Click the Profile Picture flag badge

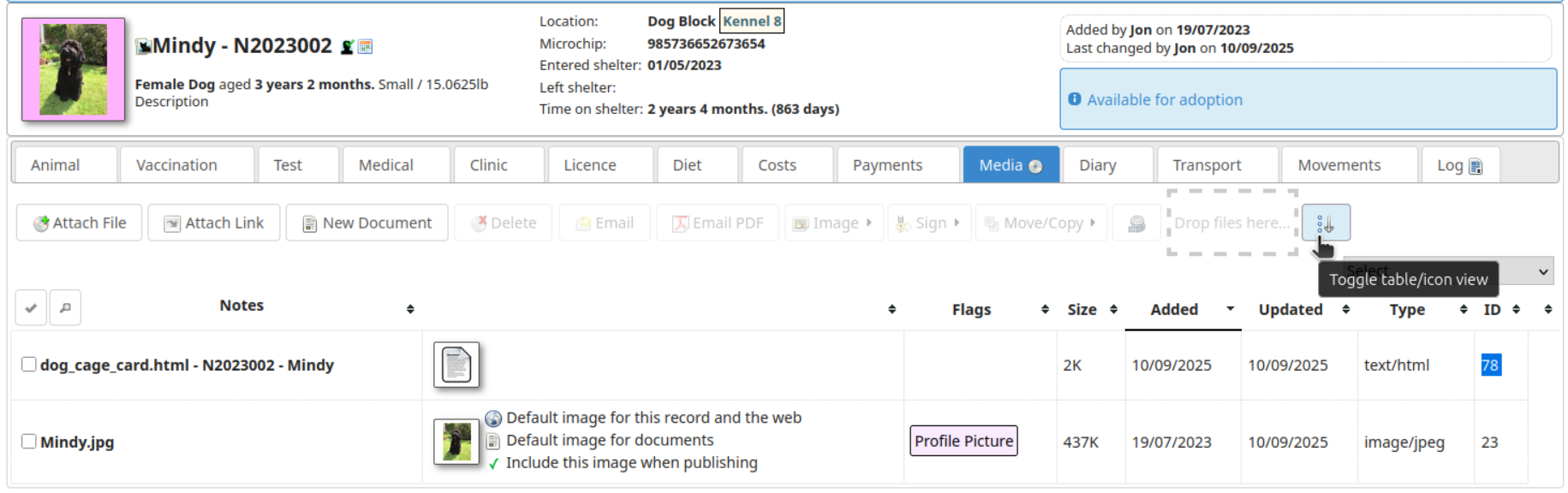[963, 441]
